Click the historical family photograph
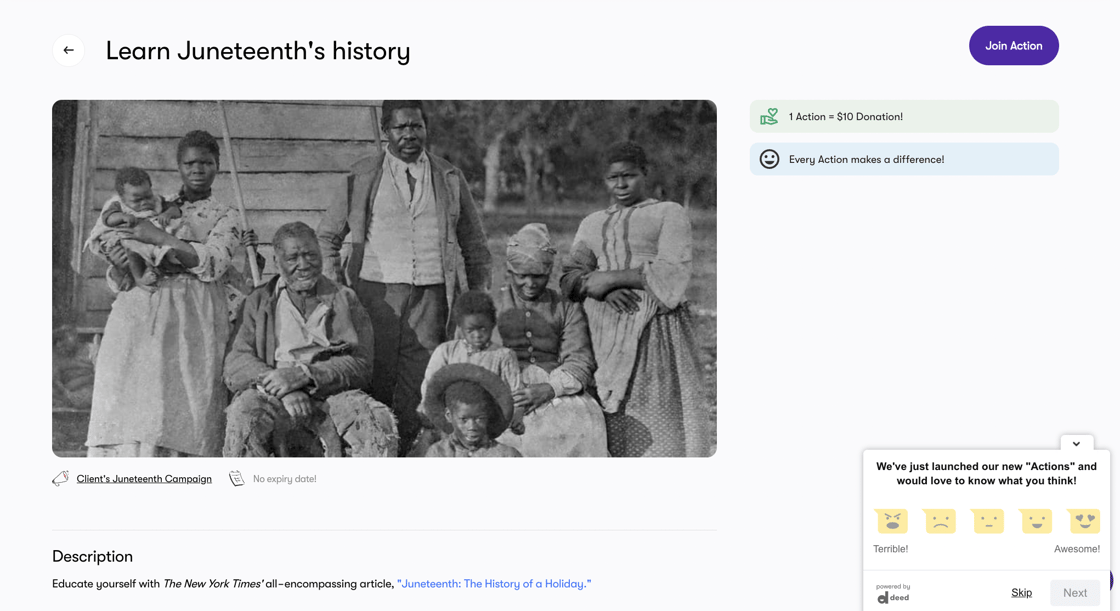 point(384,278)
